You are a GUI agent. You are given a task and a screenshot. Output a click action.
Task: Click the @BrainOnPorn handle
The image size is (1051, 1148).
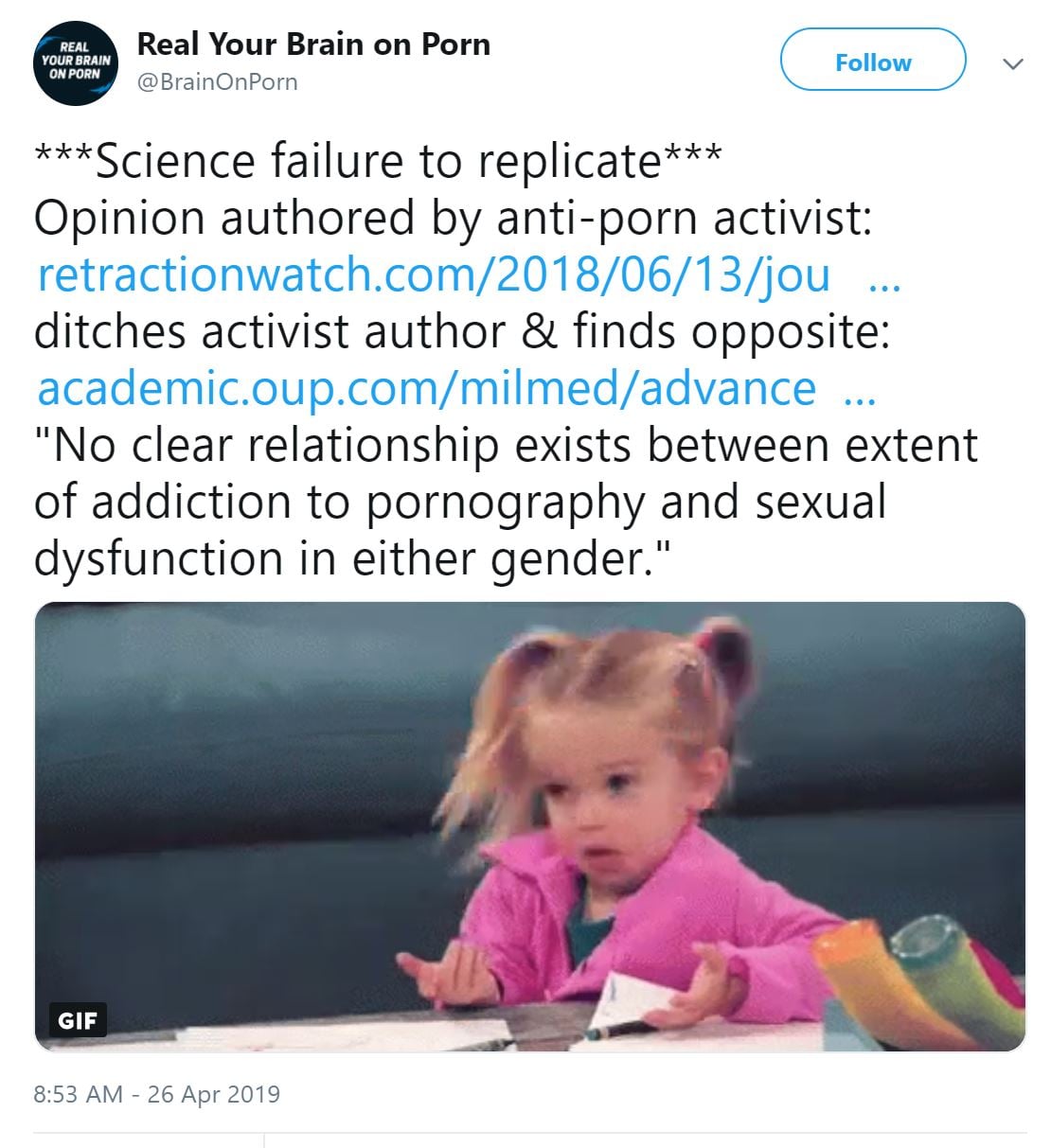[218, 82]
